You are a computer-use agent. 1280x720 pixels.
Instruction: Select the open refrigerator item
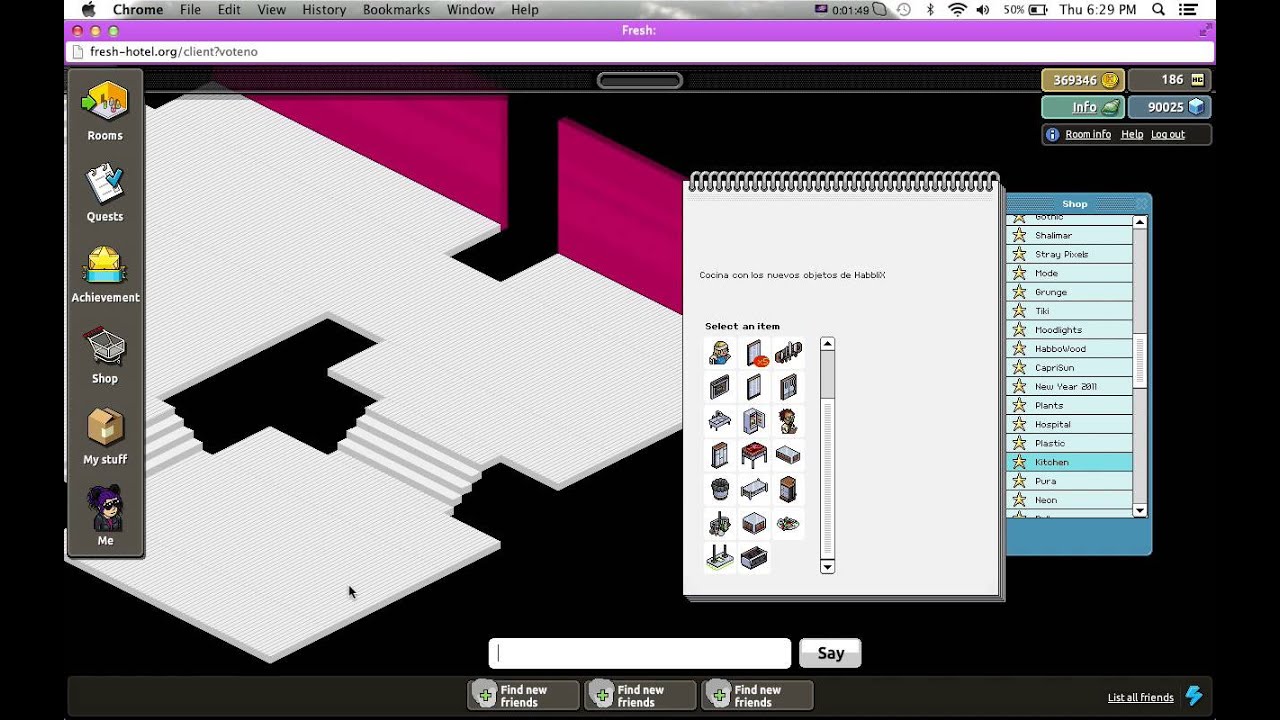754,421
